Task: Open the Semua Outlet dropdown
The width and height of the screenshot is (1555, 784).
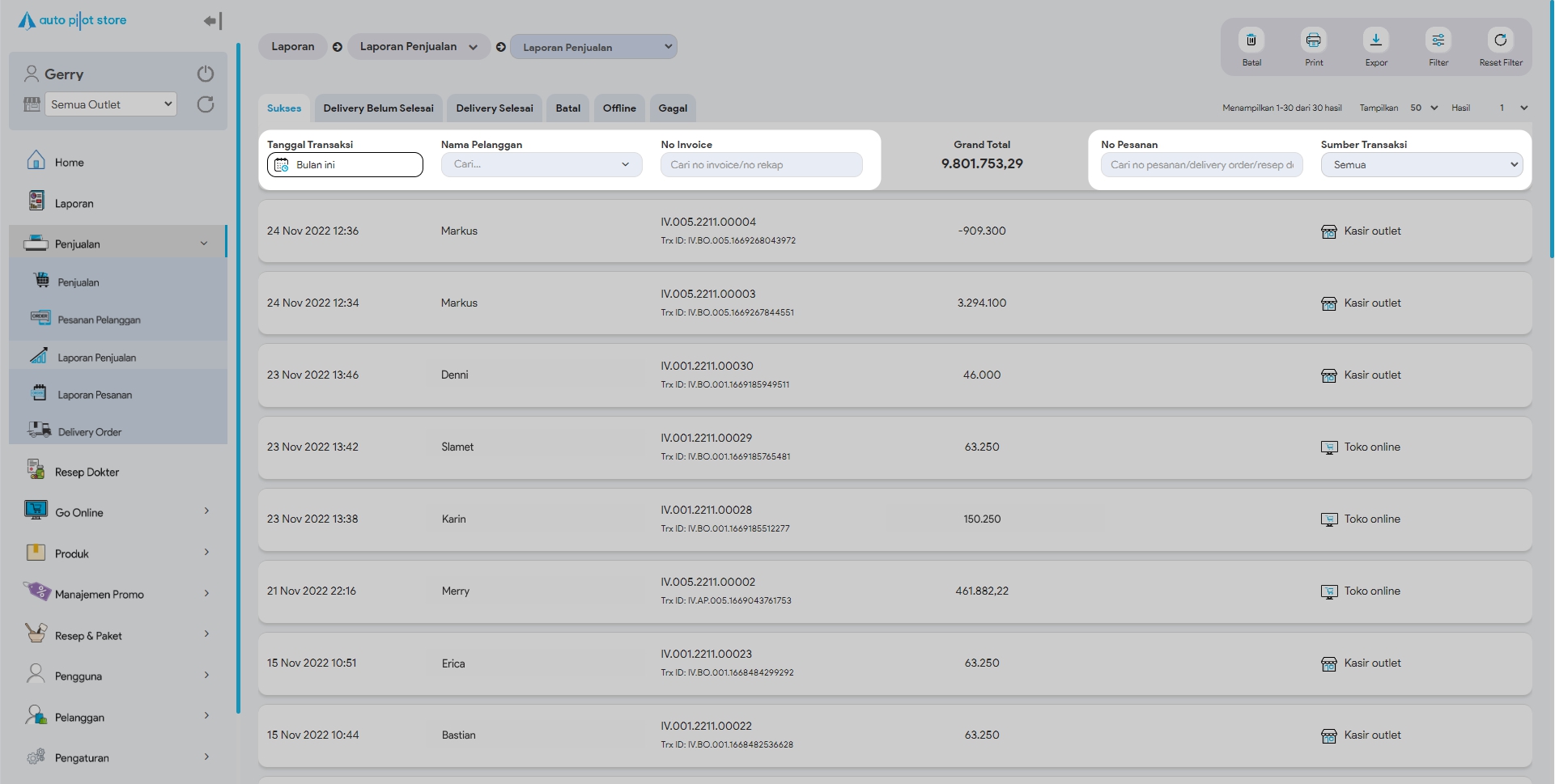Action: pyautogui.click(x=110, y=104)
